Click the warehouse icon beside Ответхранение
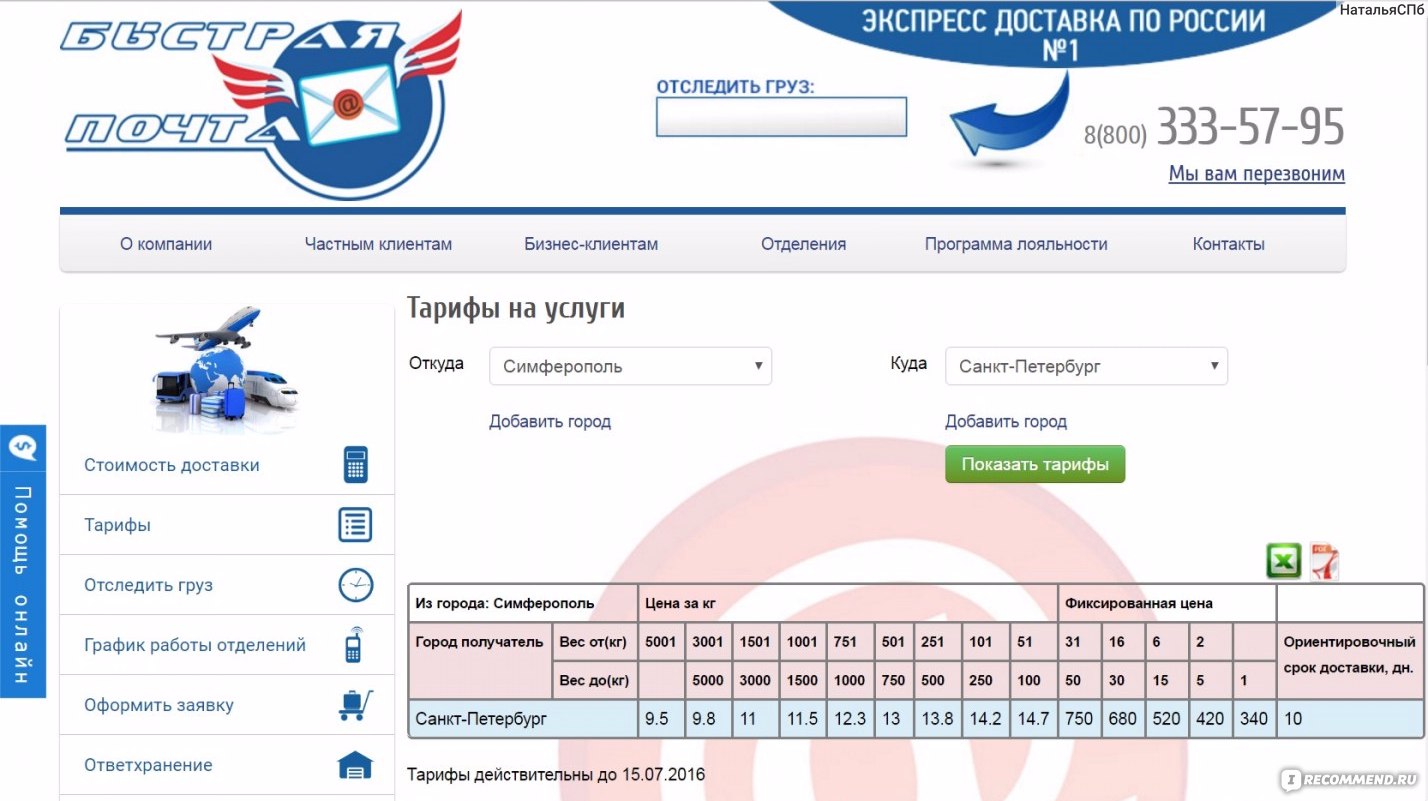1428x801 pixels. point(355,766)
